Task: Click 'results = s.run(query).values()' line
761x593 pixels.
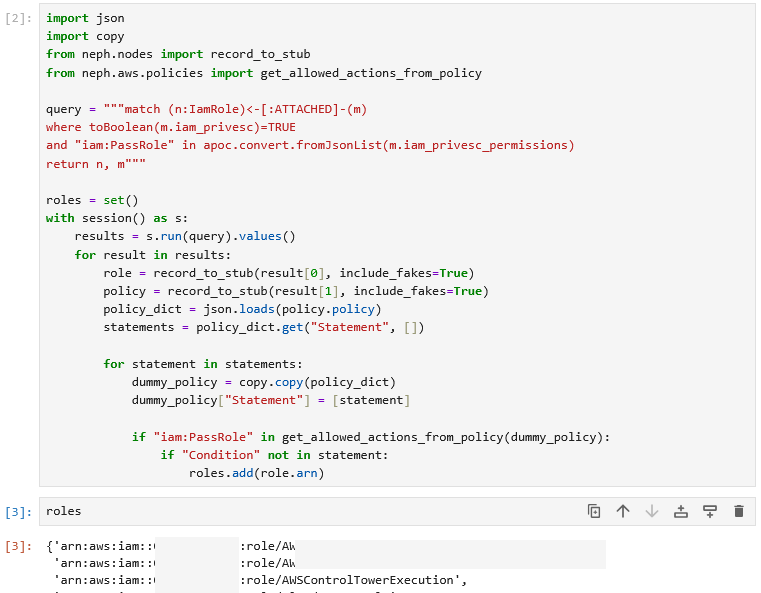Action: pos(185,236)
